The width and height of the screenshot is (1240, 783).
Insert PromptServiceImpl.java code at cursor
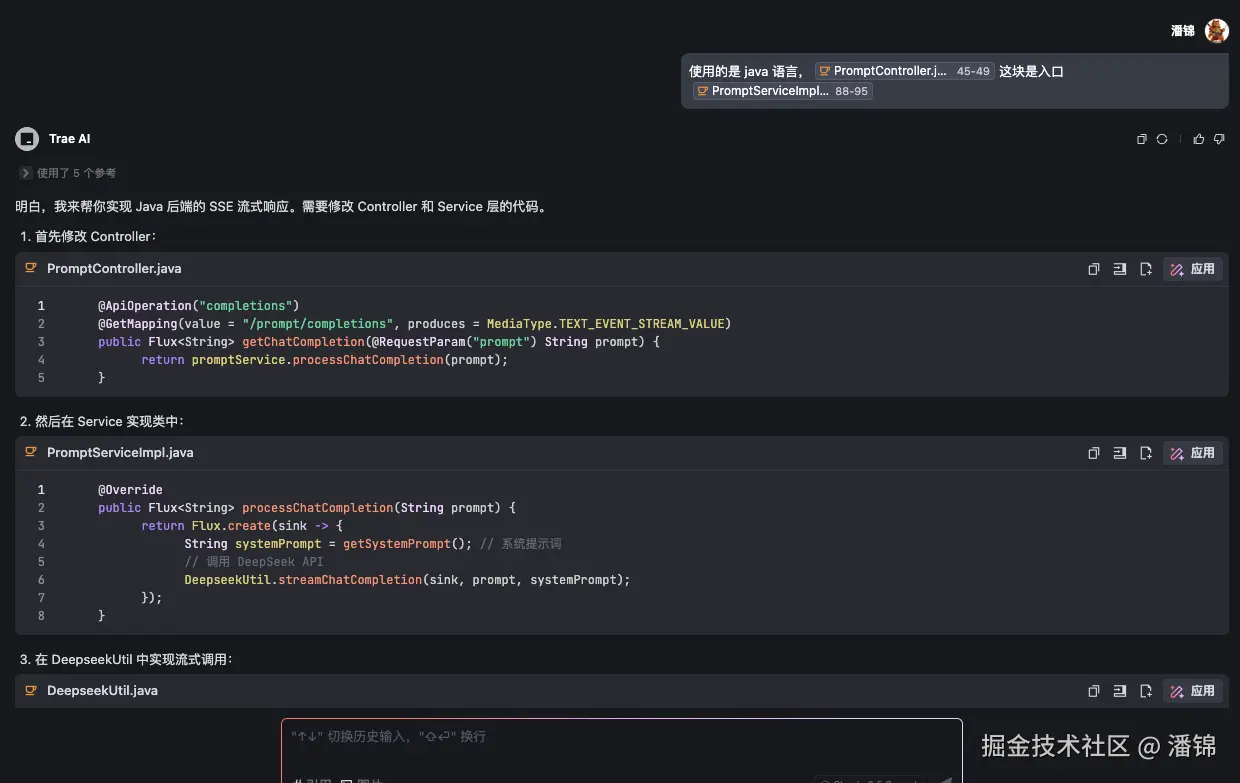click(x=1120, y=453)
